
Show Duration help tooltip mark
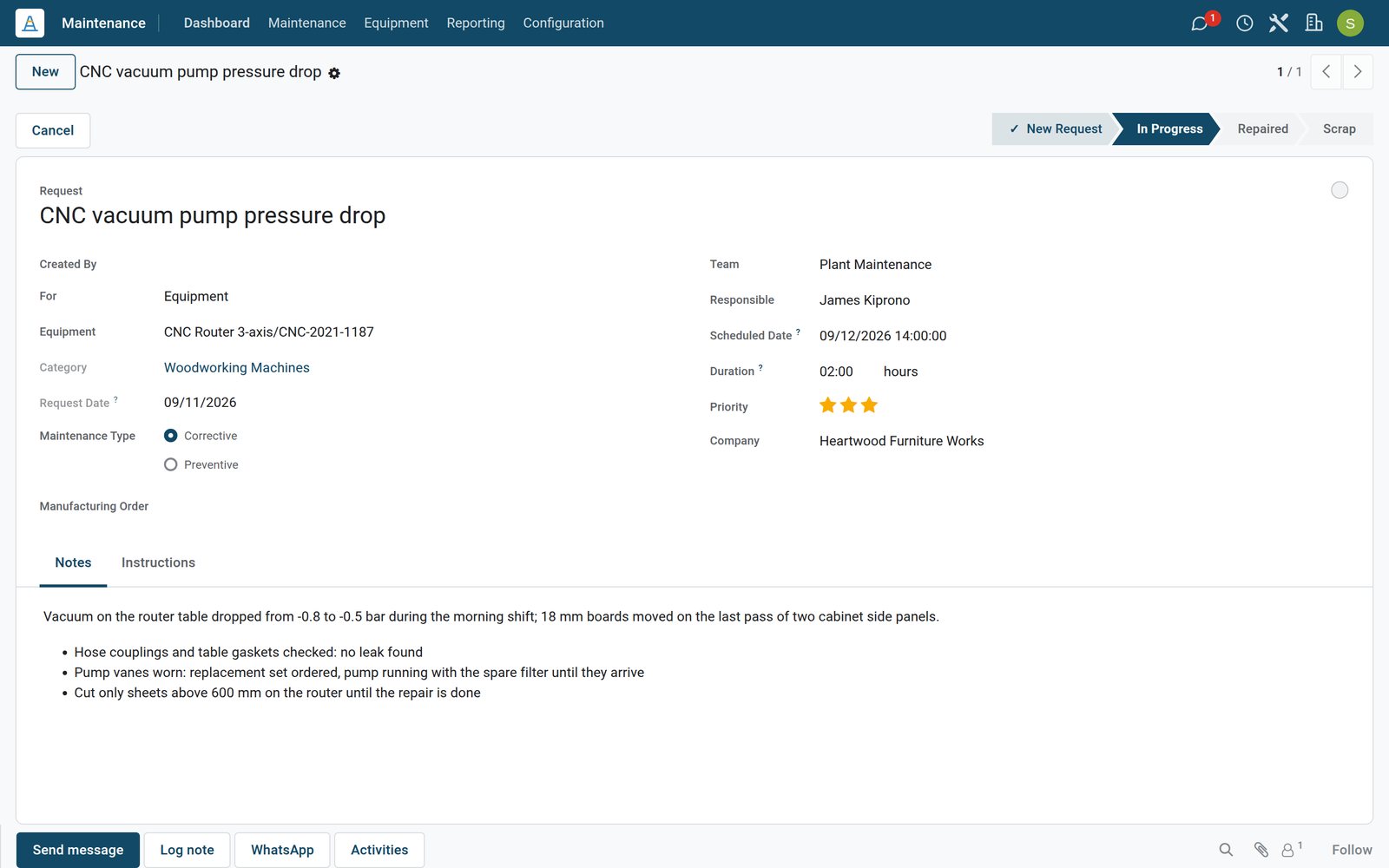tap(760, 367)
